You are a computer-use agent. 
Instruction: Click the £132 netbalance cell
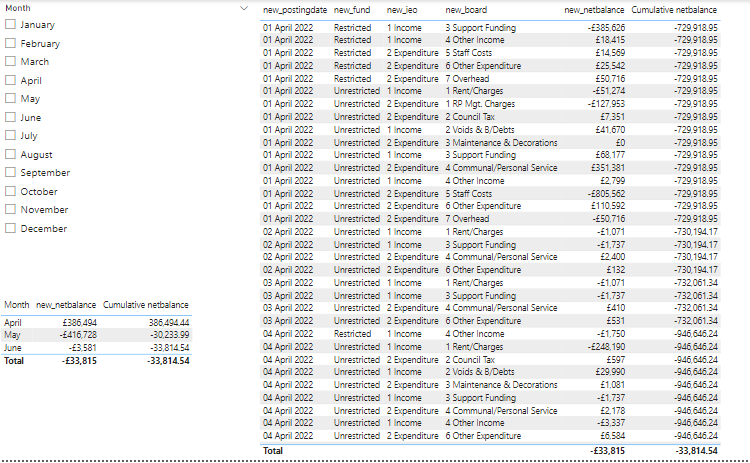(x=616, y=270)
